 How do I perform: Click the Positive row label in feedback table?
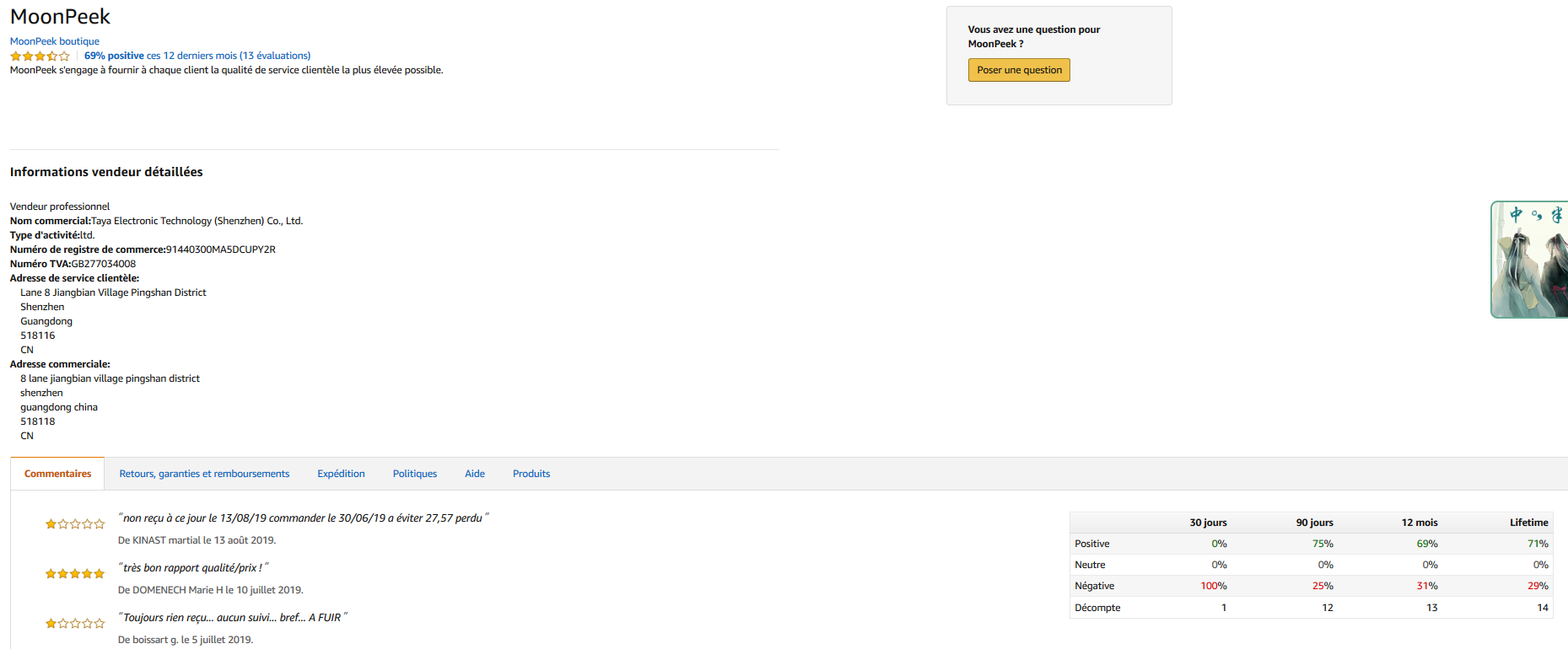[x=1091, y=544]
